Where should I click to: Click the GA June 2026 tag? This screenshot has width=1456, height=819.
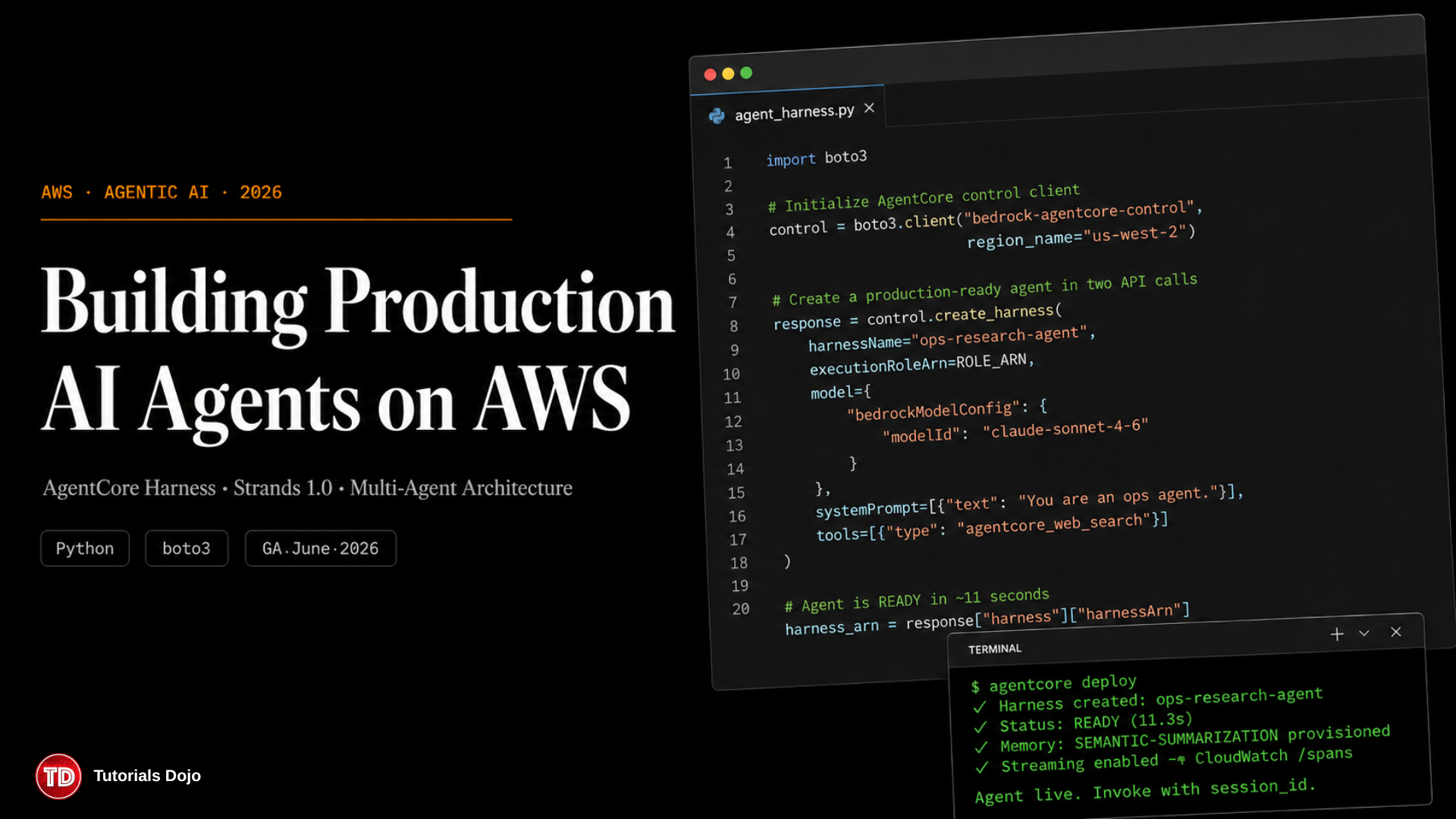pyautogui.click(x=321, y=548)
